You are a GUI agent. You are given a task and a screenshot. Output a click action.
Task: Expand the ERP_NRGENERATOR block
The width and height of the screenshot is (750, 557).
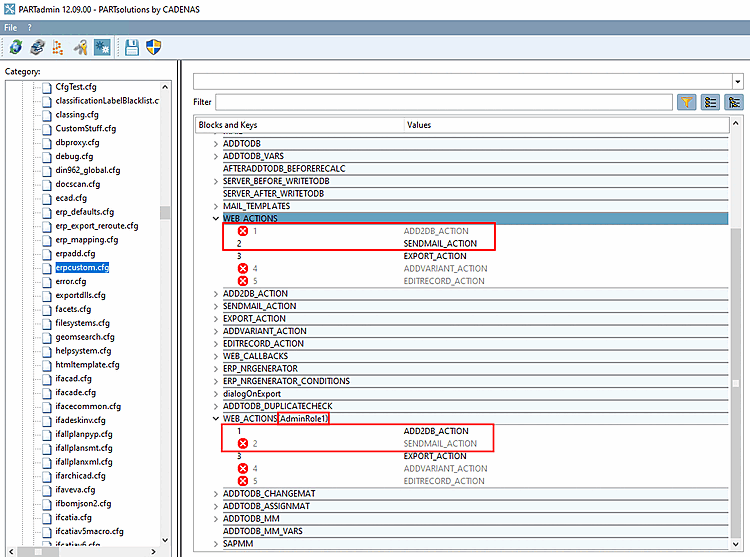point(216,369)
